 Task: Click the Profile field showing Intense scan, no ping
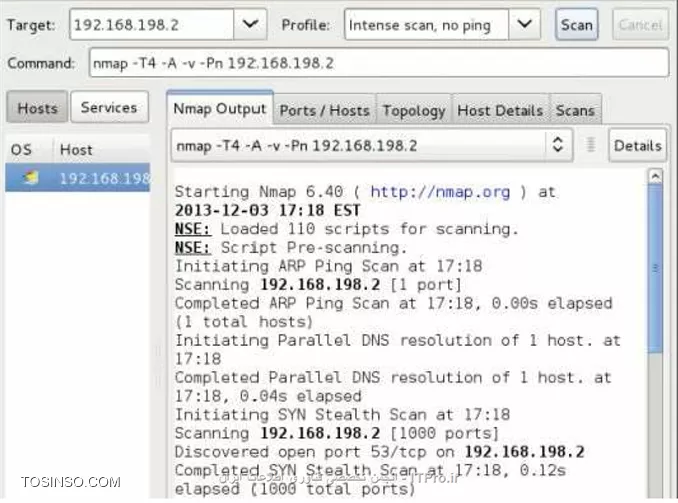tap(426, 25)
